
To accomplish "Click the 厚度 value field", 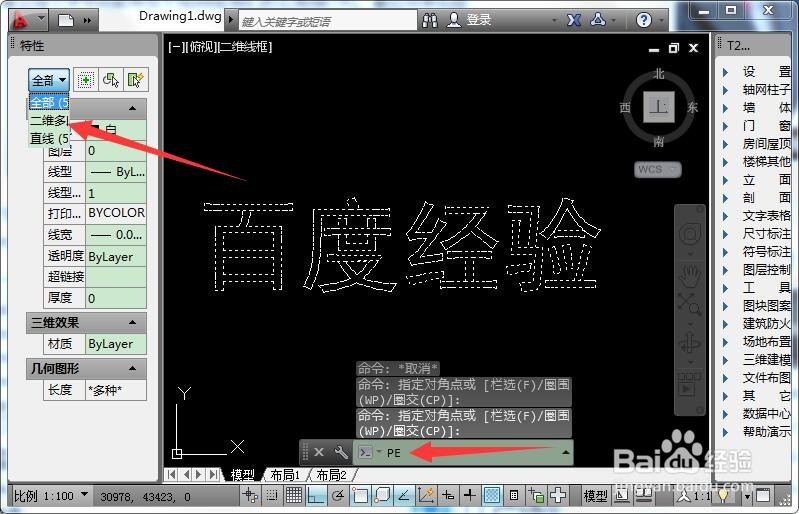I will 116,298.
